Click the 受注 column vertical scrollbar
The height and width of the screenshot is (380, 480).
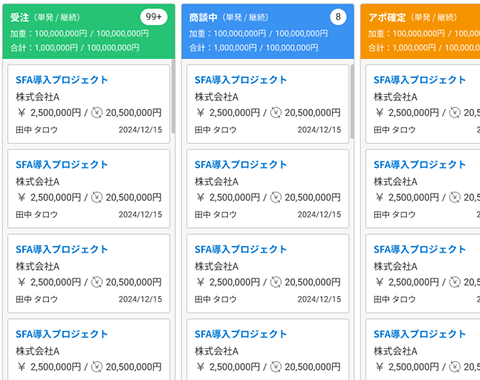pyautogui.click(x=173, y=97)
